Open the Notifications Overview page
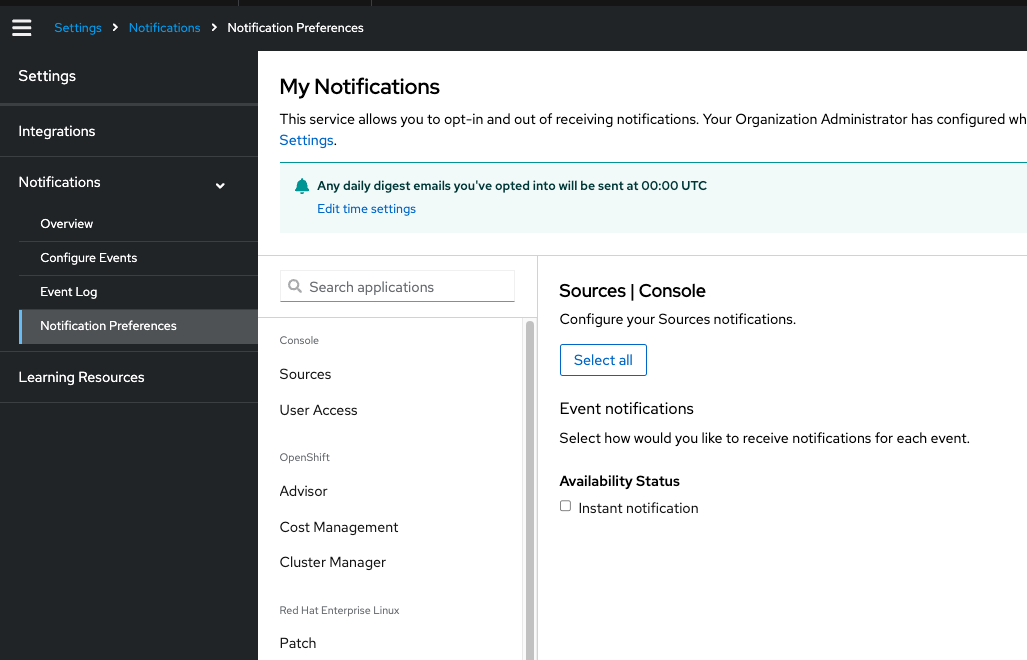 coord(67,224)
